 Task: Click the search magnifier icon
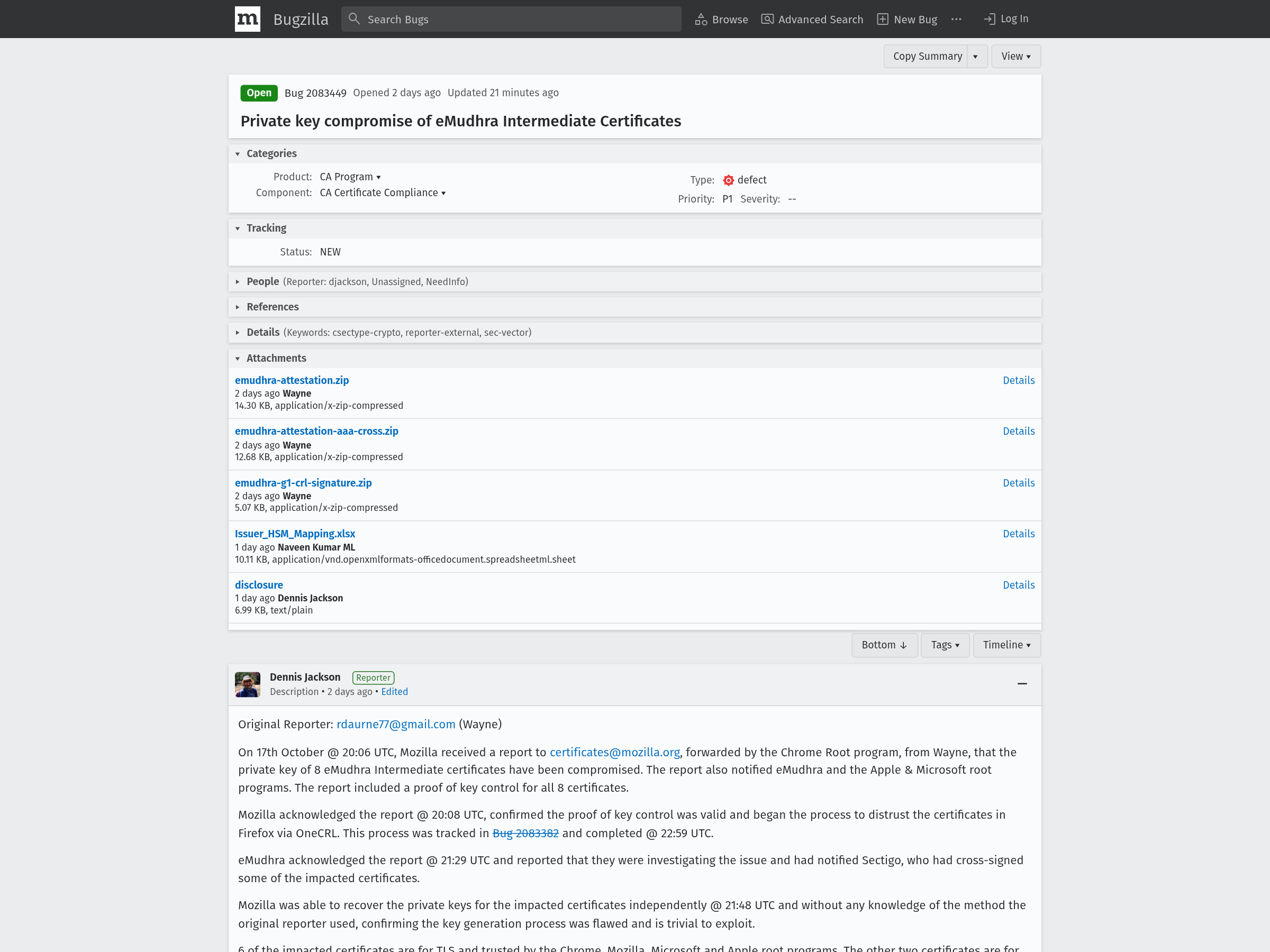point(354,19)
